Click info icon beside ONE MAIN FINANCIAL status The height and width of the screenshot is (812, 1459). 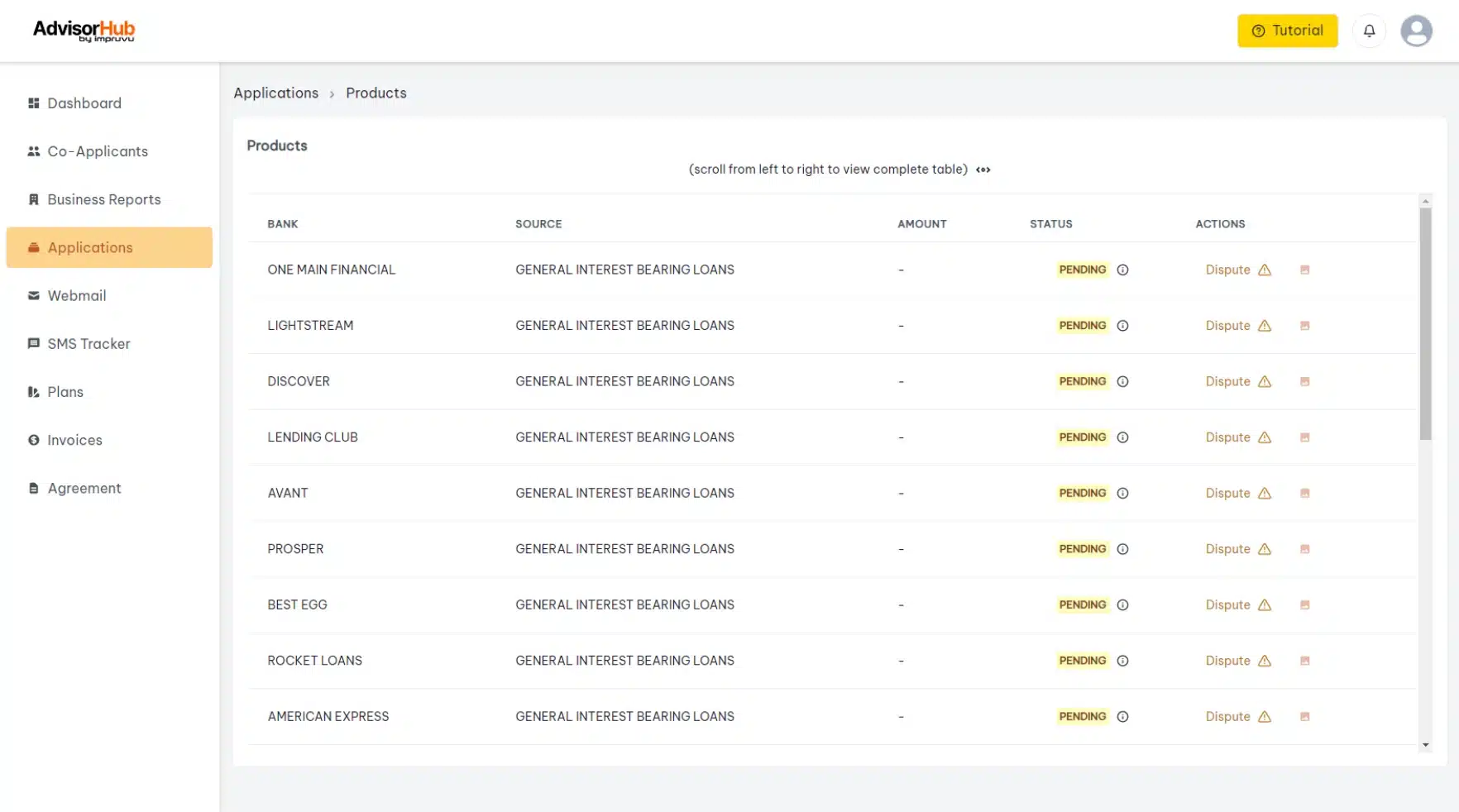(1122, 270)
